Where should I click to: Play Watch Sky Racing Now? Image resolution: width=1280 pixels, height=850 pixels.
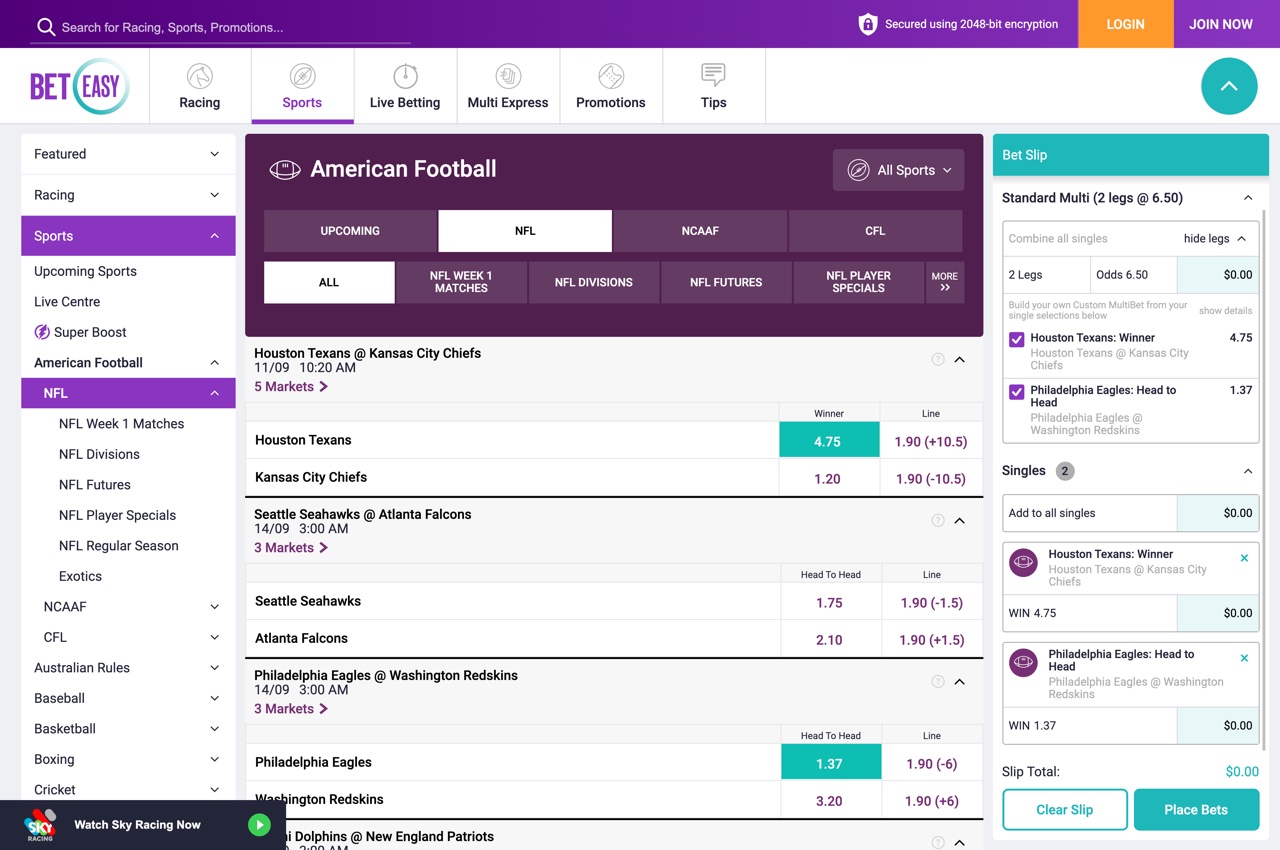pyautogui.click(x=259, y=825)
